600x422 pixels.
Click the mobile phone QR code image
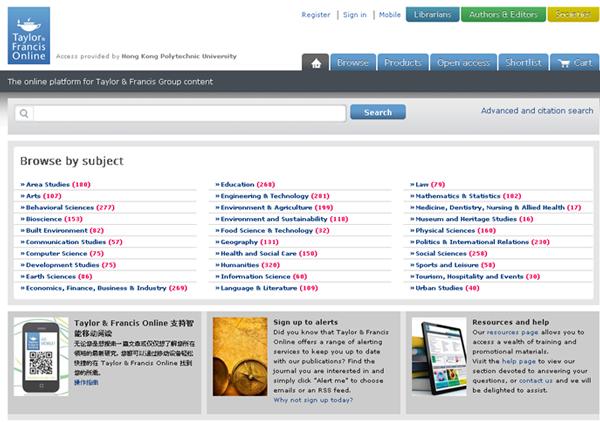tap(41, 357)
